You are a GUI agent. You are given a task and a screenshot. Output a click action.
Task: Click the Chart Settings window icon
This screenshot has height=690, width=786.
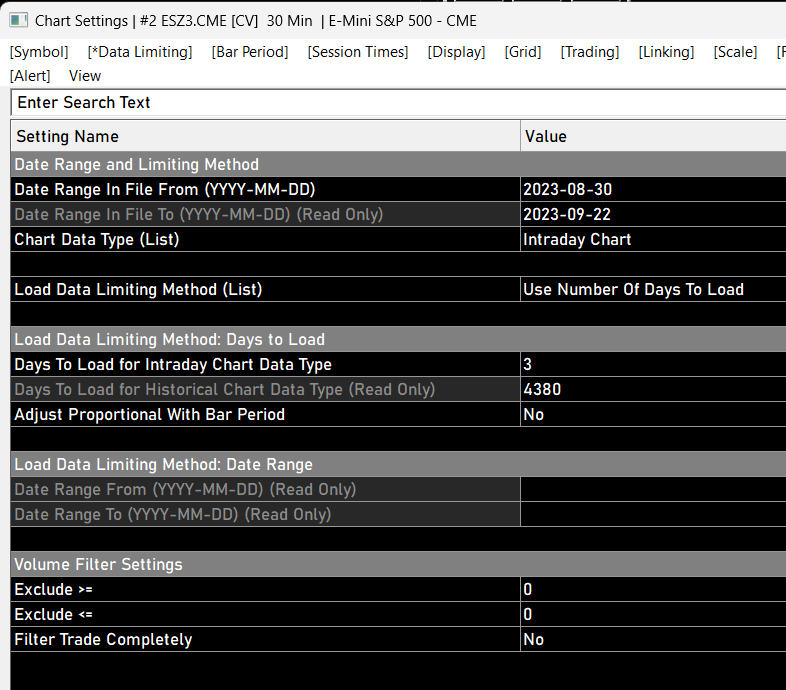[18, 20]
